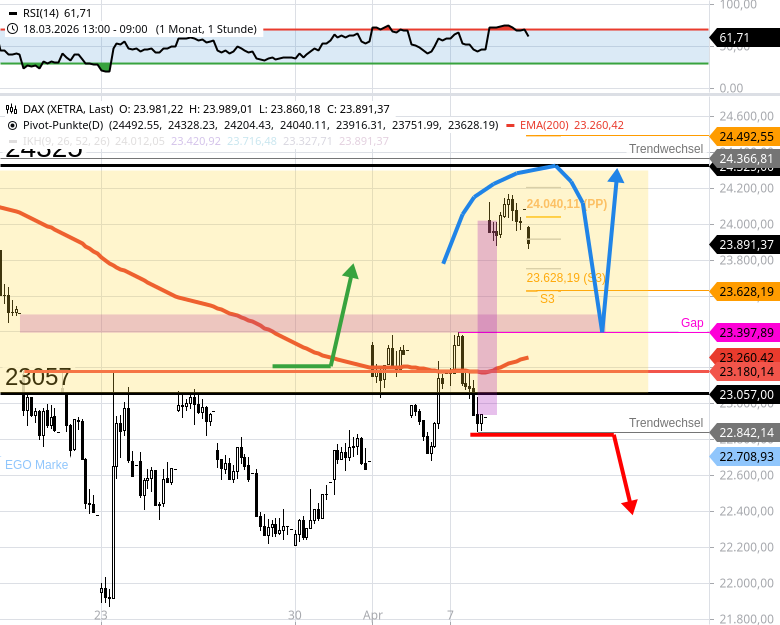Select the 23.891,37 current price tag
The image size is (780, 625).
[745, 244]
